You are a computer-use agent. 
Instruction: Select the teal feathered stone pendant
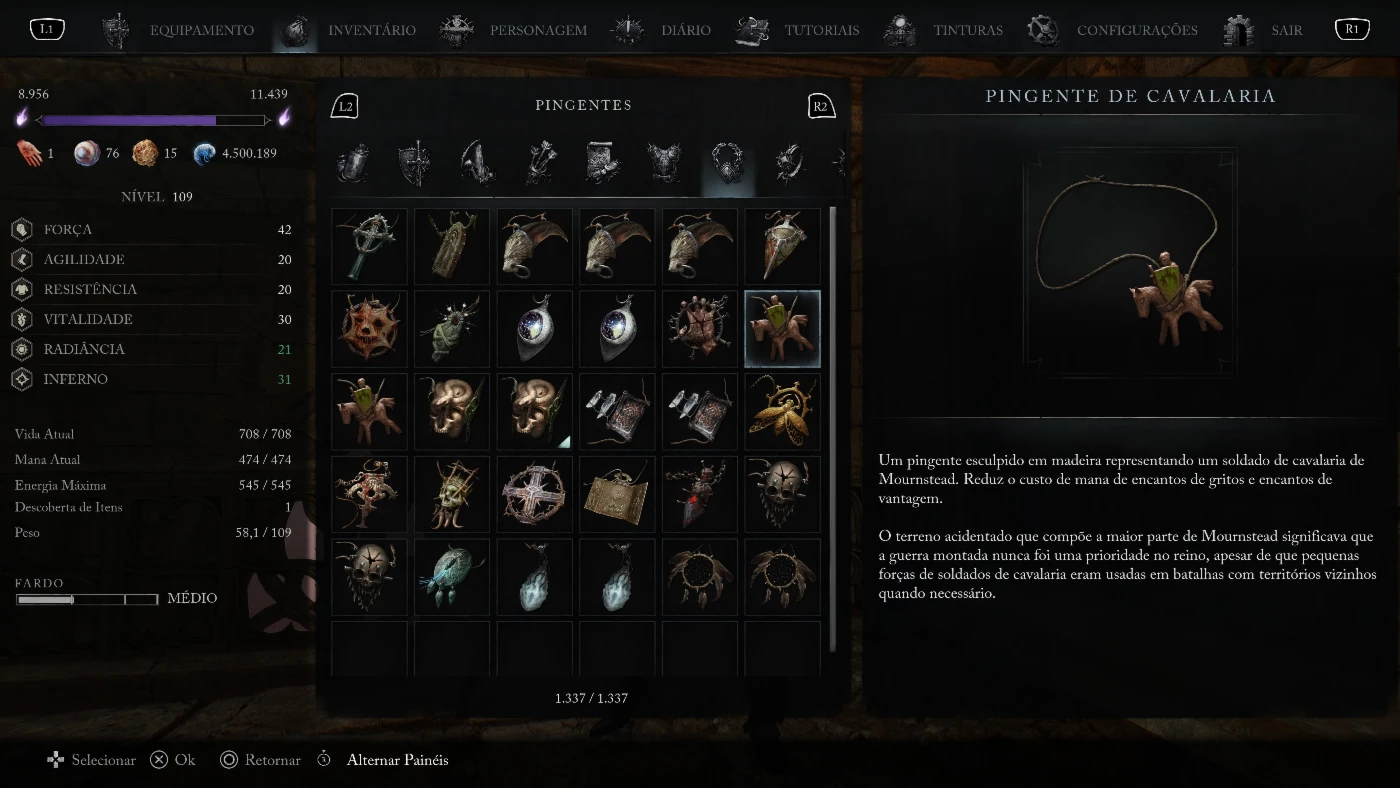click(452, 577)
